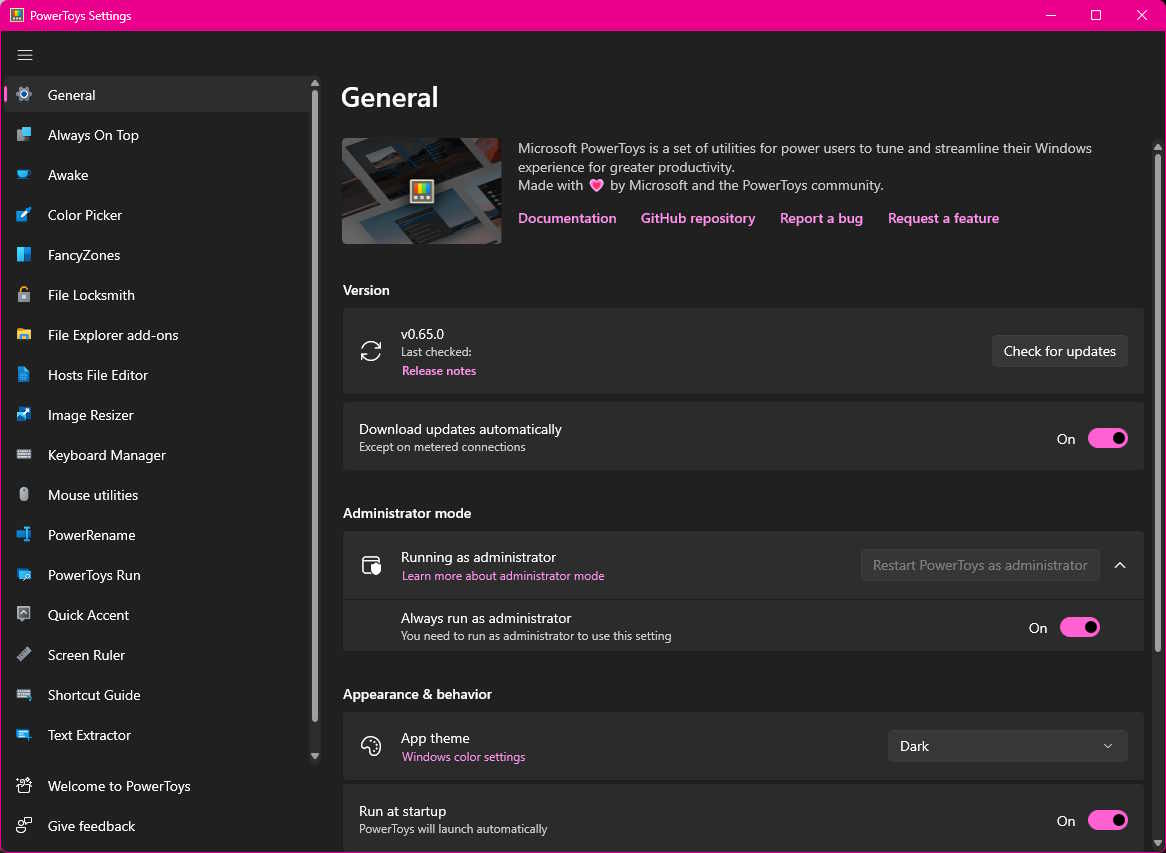This screenshot has height=853, width=1166.
Task: Click sidebar scrollbar down arrow
Action: [x=314, y=756]
